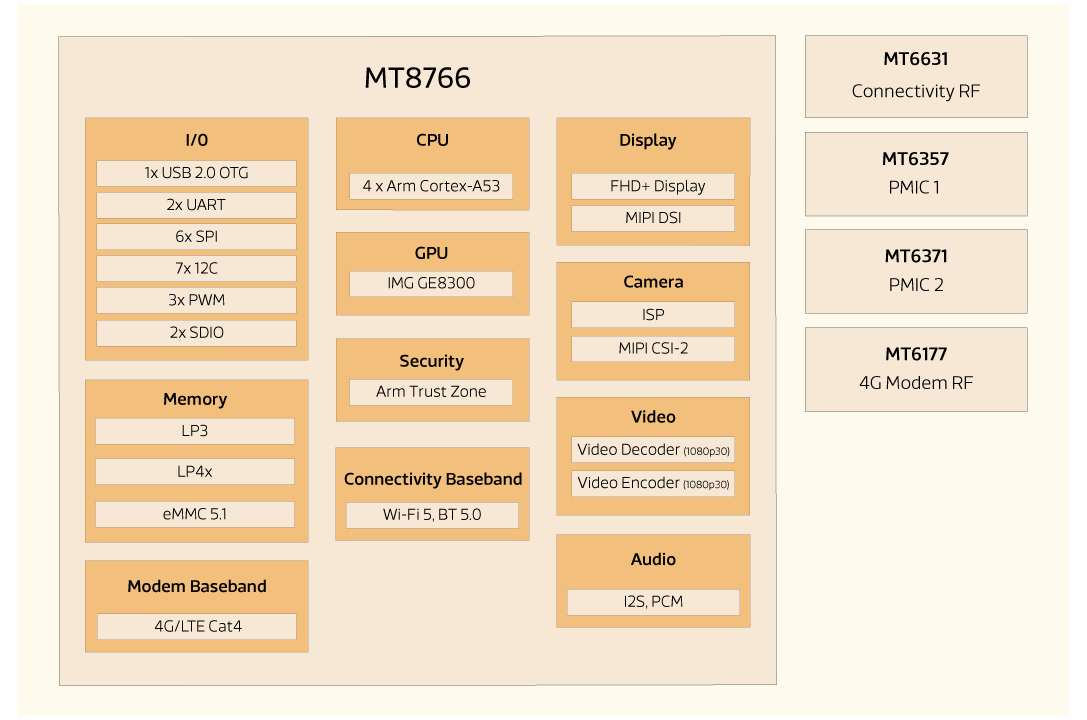The height and width of the screenshot is (720, 1087).
Task: Select the 4G/LTE Cat4 entry
Action: (195, 627)
